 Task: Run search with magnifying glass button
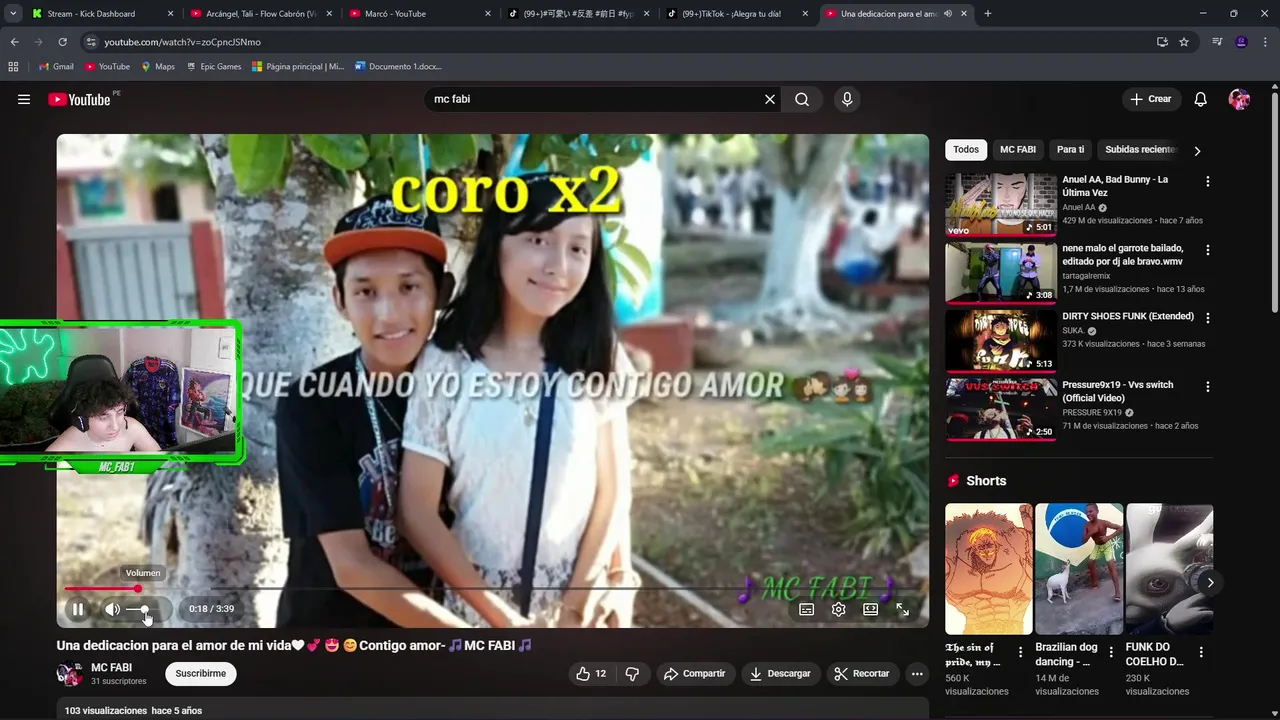(x=802, y=99)
